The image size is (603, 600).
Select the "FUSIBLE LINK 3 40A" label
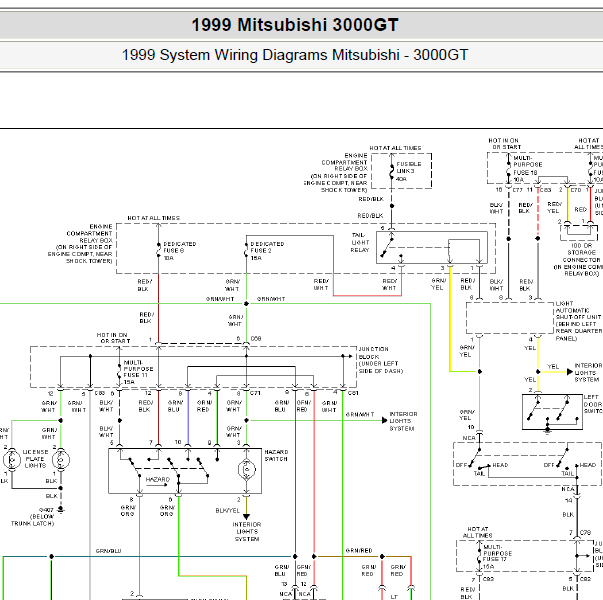409,171
